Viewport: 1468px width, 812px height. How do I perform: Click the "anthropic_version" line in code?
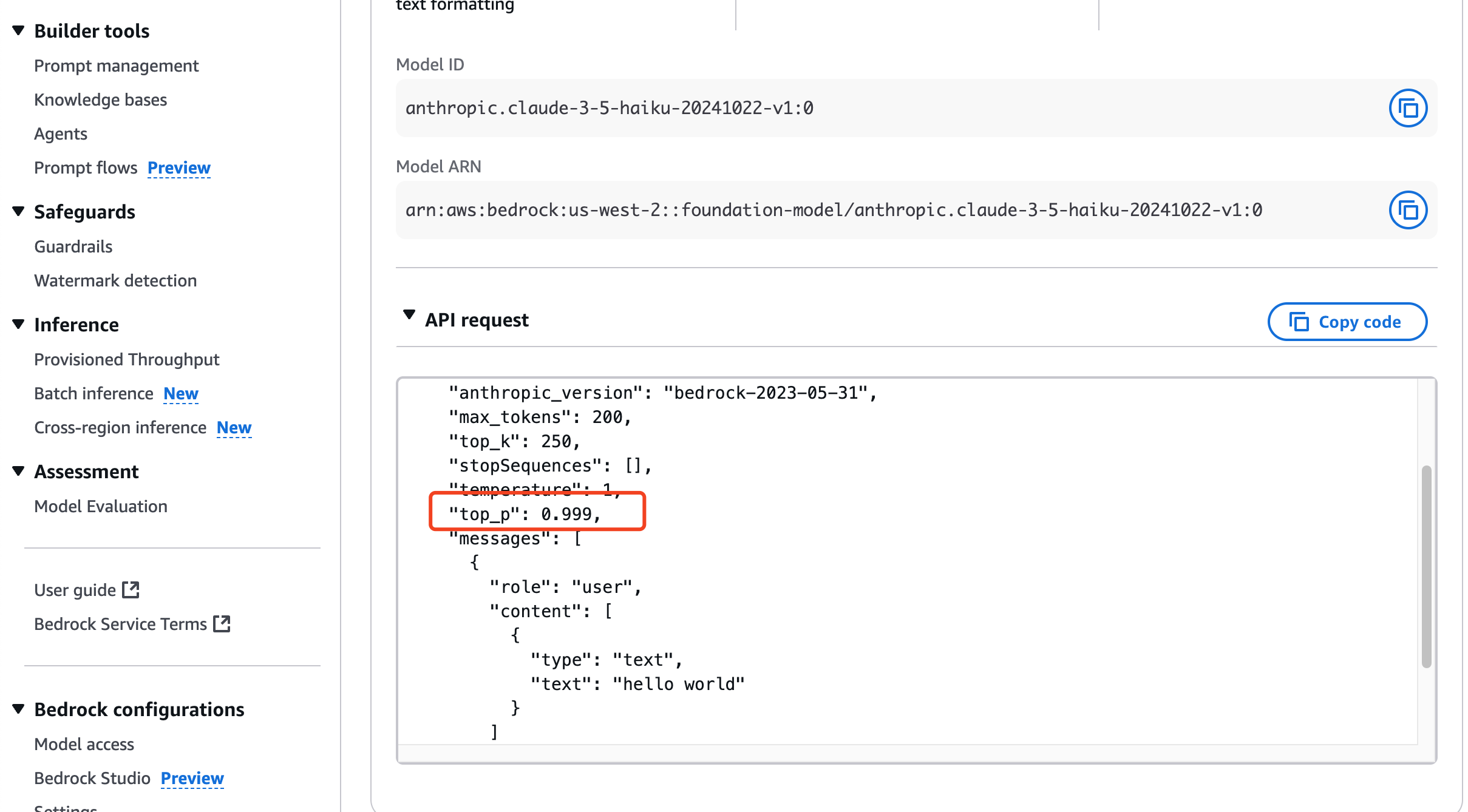[664, 393]
